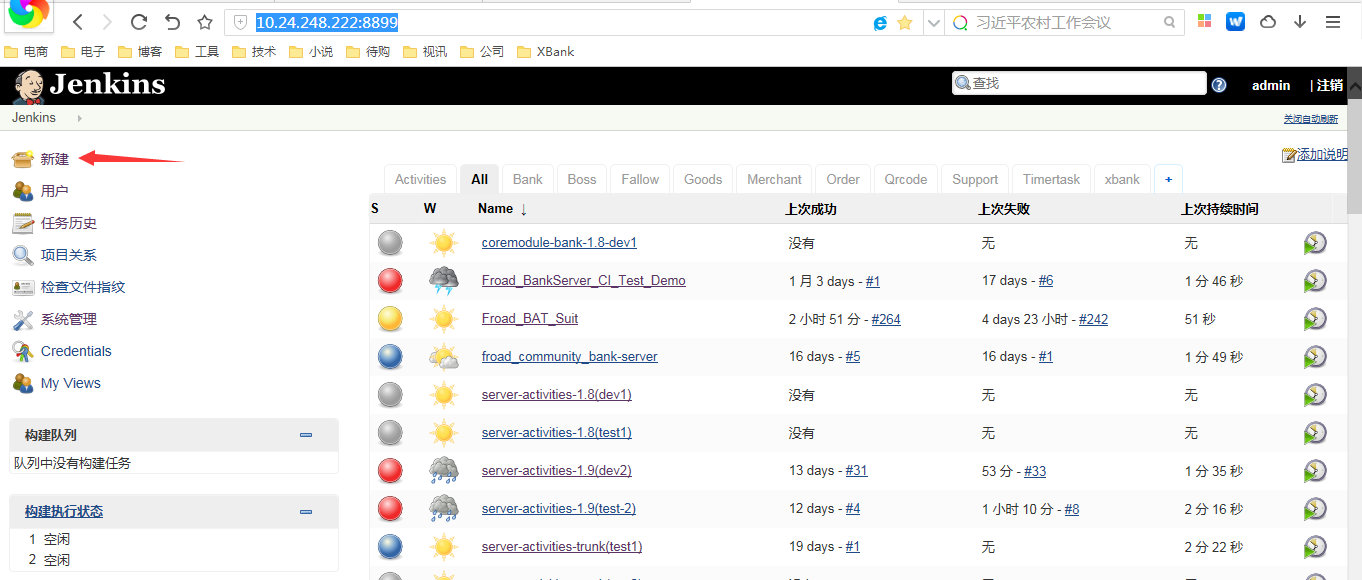Open the browser hamburger menu

(x=1333, y=22)
